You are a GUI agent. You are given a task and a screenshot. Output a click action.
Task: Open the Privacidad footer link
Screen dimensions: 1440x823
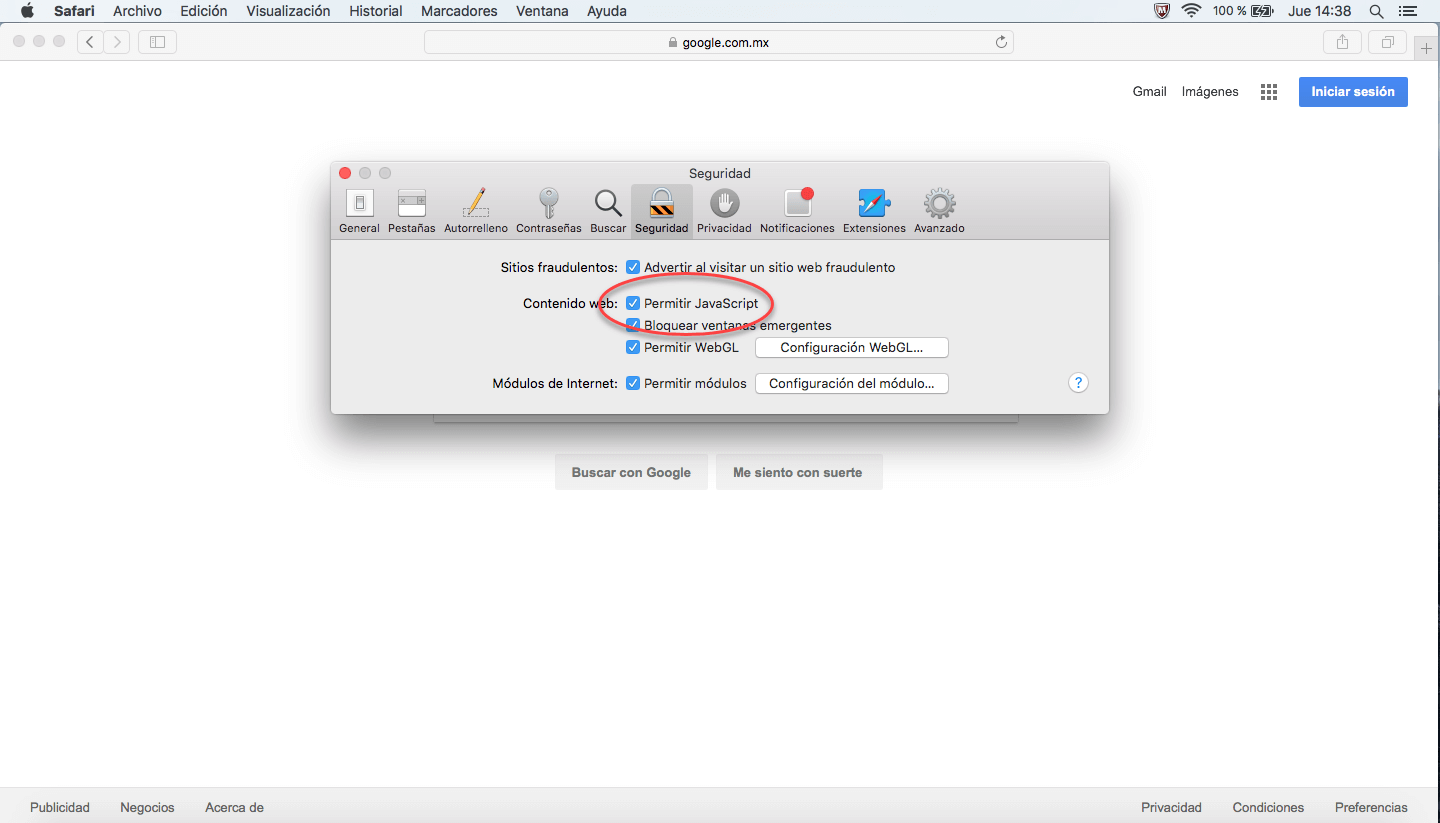1171,807
